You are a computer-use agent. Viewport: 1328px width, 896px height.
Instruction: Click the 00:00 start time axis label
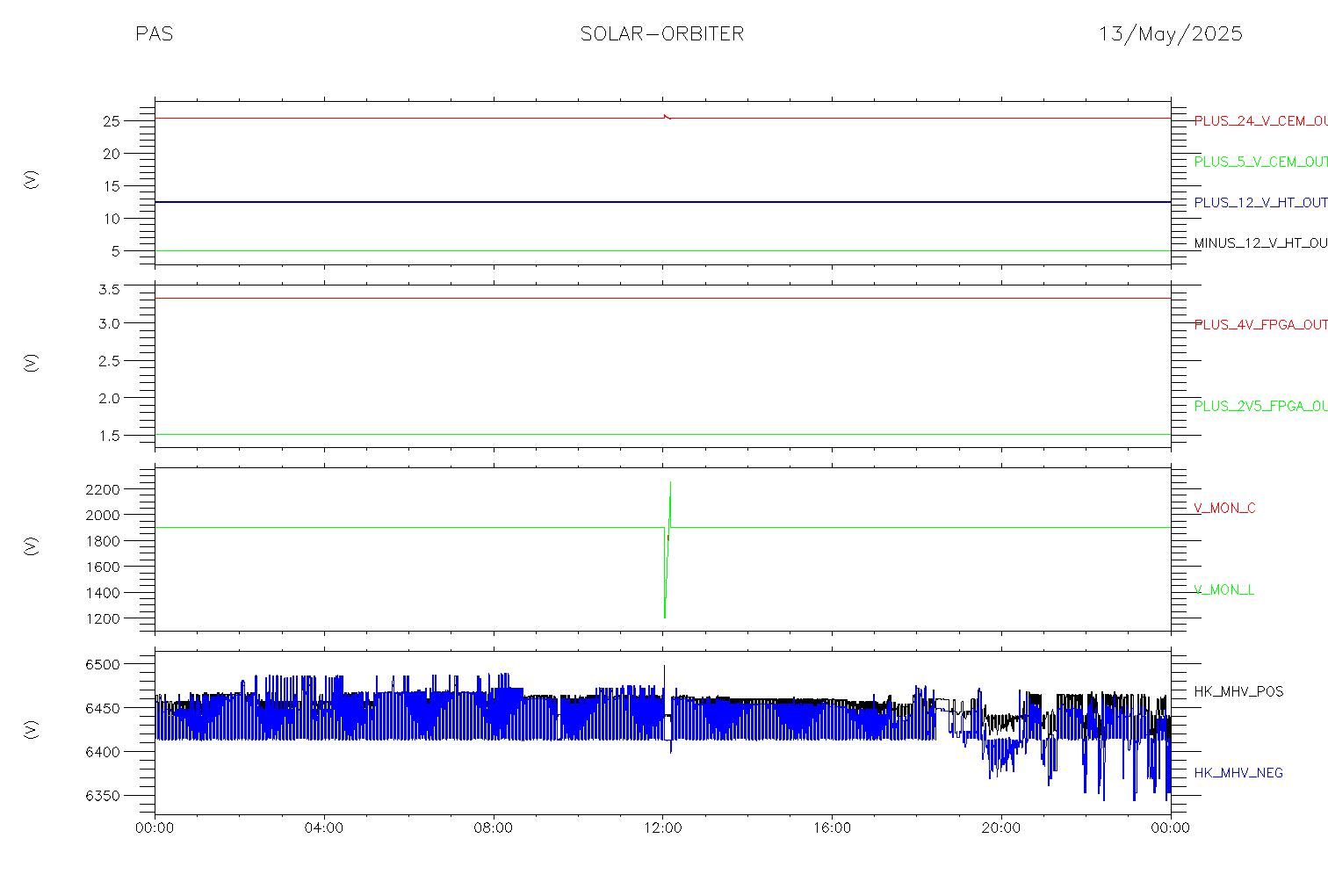coord(155,828)
